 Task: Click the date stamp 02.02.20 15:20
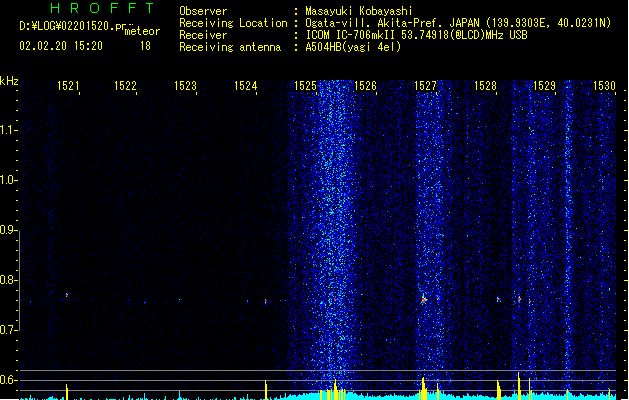61,46
